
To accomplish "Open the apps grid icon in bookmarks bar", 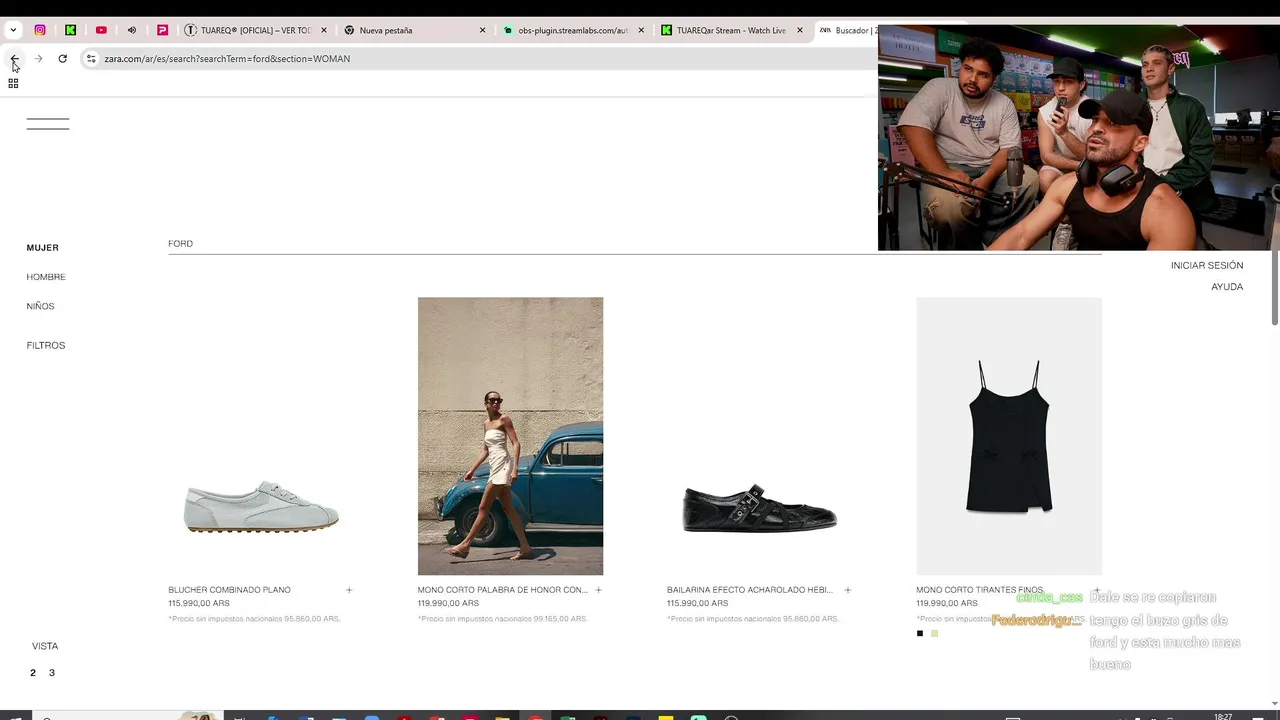I will coord(13,83).
